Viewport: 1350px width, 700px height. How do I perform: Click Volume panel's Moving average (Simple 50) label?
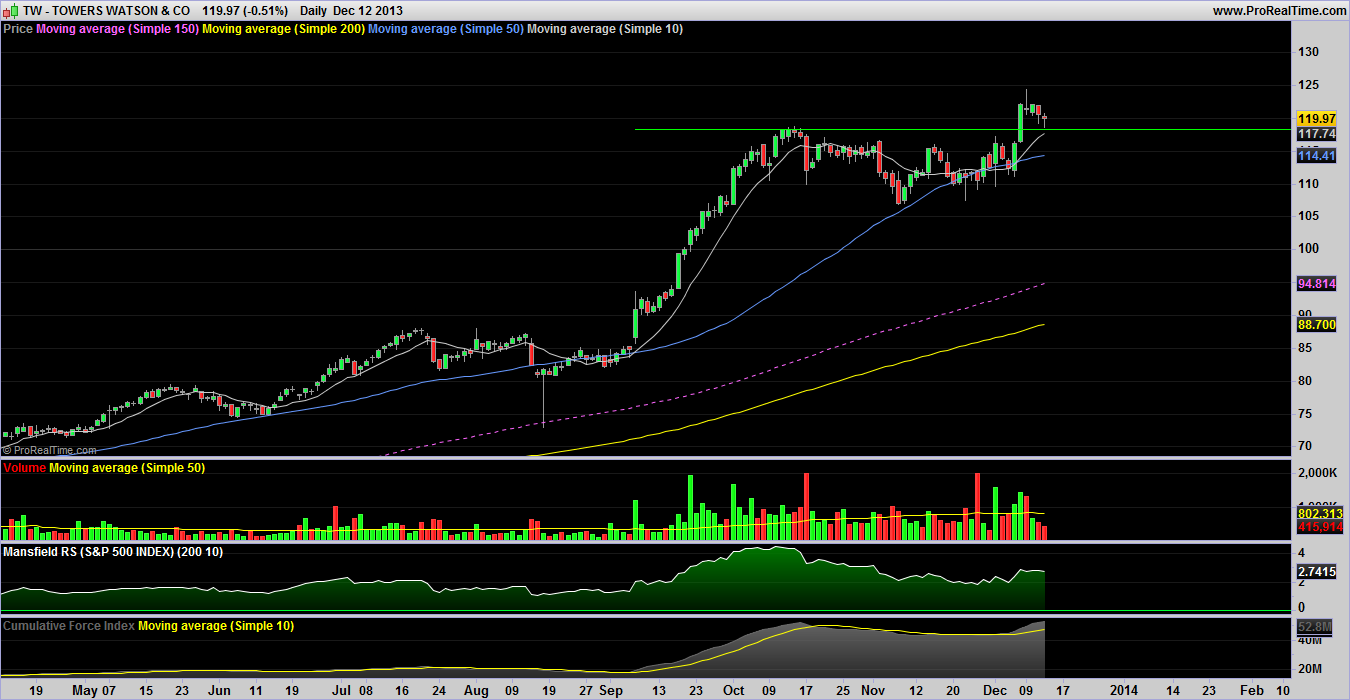point(127,468)
